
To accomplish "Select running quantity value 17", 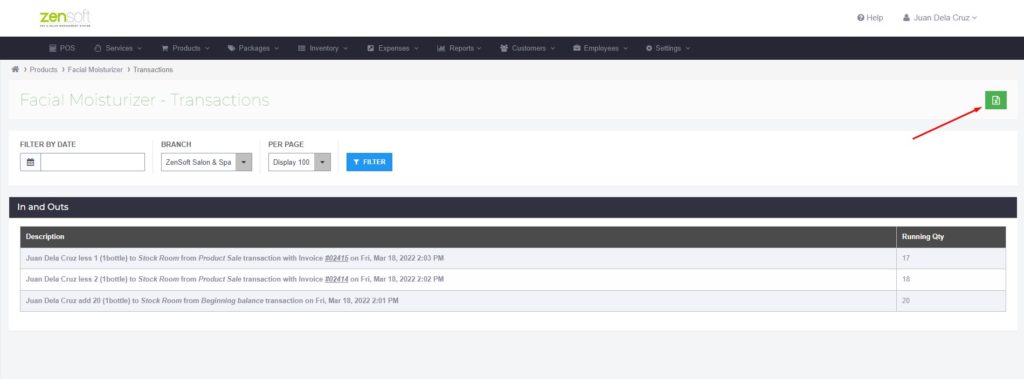I will tap(906, 258).
